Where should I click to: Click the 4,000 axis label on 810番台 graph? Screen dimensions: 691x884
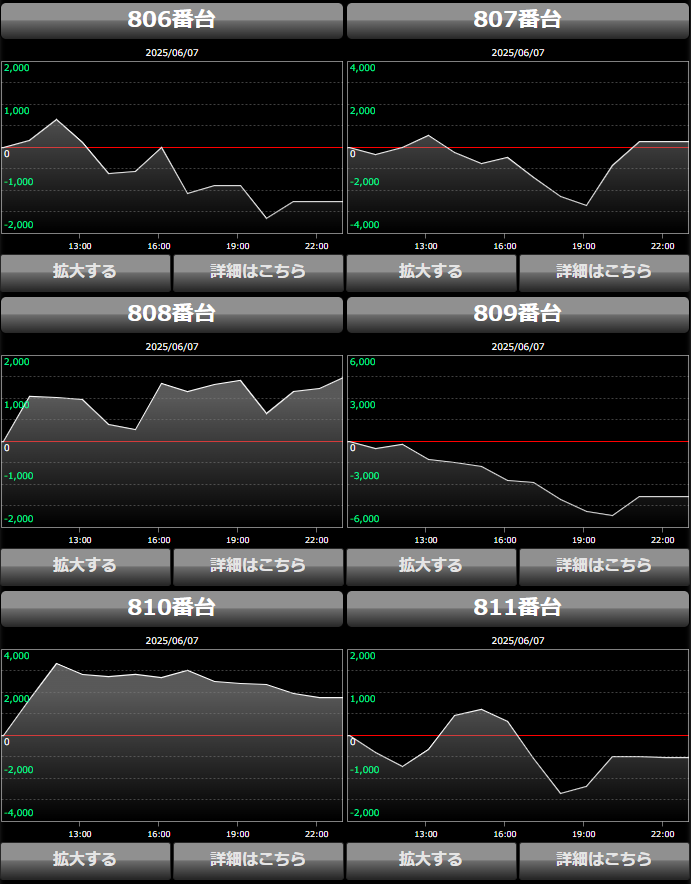pyautogui.click(x=16, y=656)
